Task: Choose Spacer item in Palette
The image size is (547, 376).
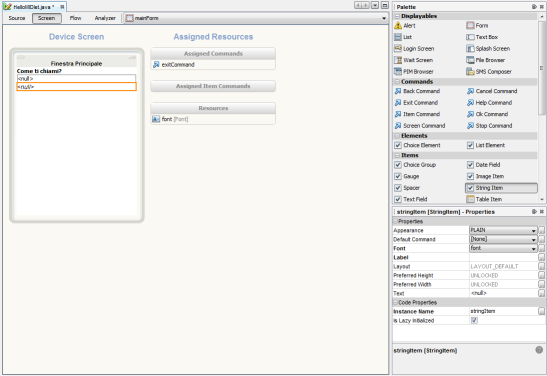Action: coord(407,188)
